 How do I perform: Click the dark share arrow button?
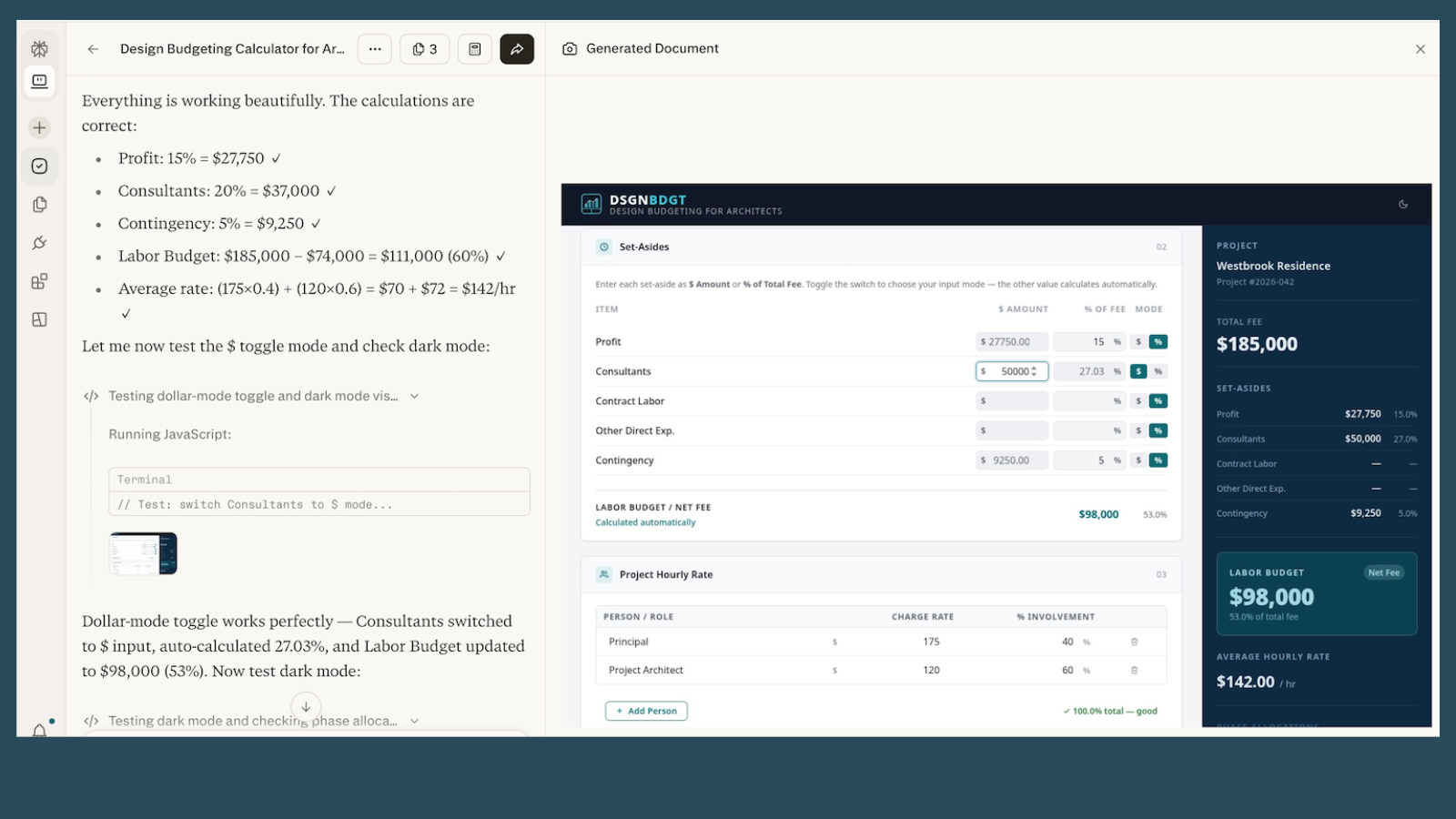517,49
